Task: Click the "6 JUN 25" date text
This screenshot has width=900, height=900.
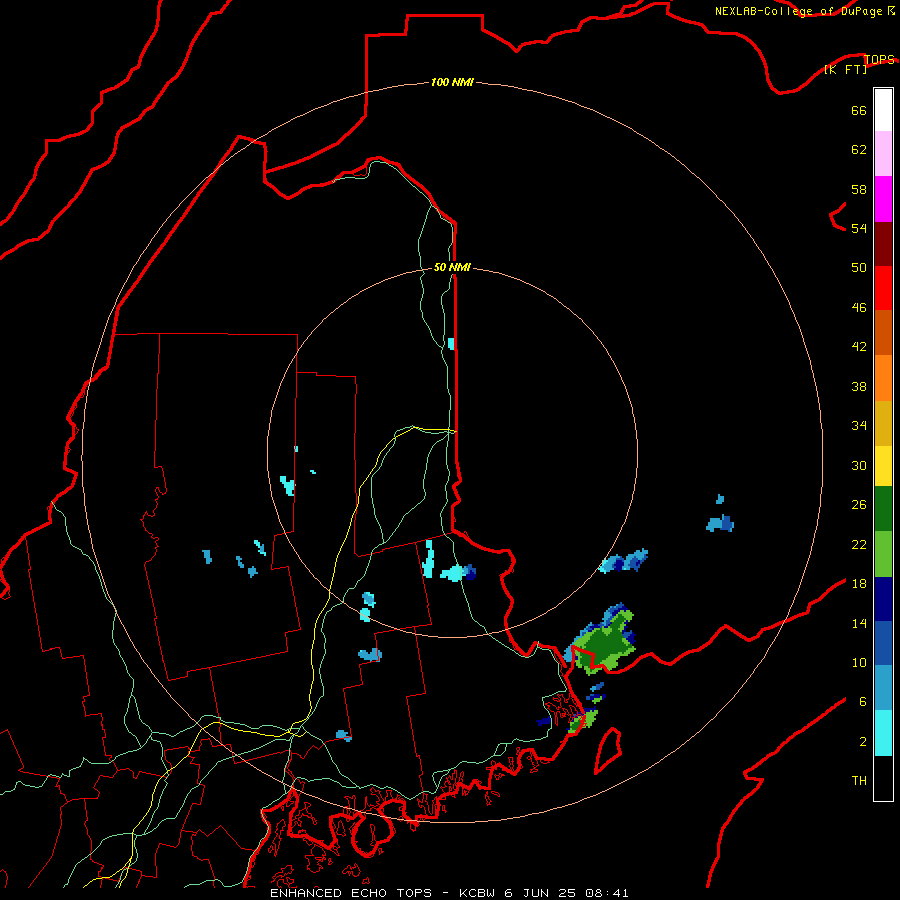Action: point(541,893)
